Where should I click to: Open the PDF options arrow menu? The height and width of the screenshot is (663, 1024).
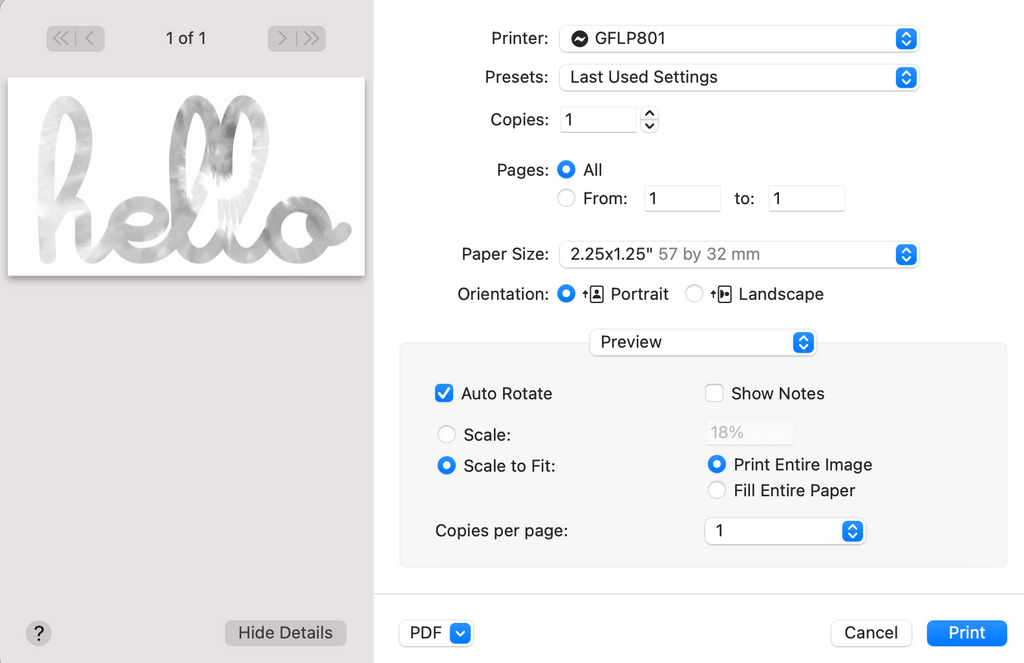(x=460, y=633)
